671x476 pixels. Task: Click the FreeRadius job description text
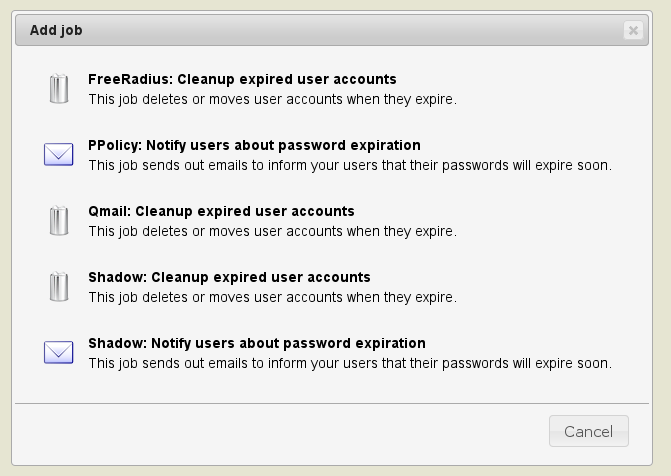pos(272,99)
